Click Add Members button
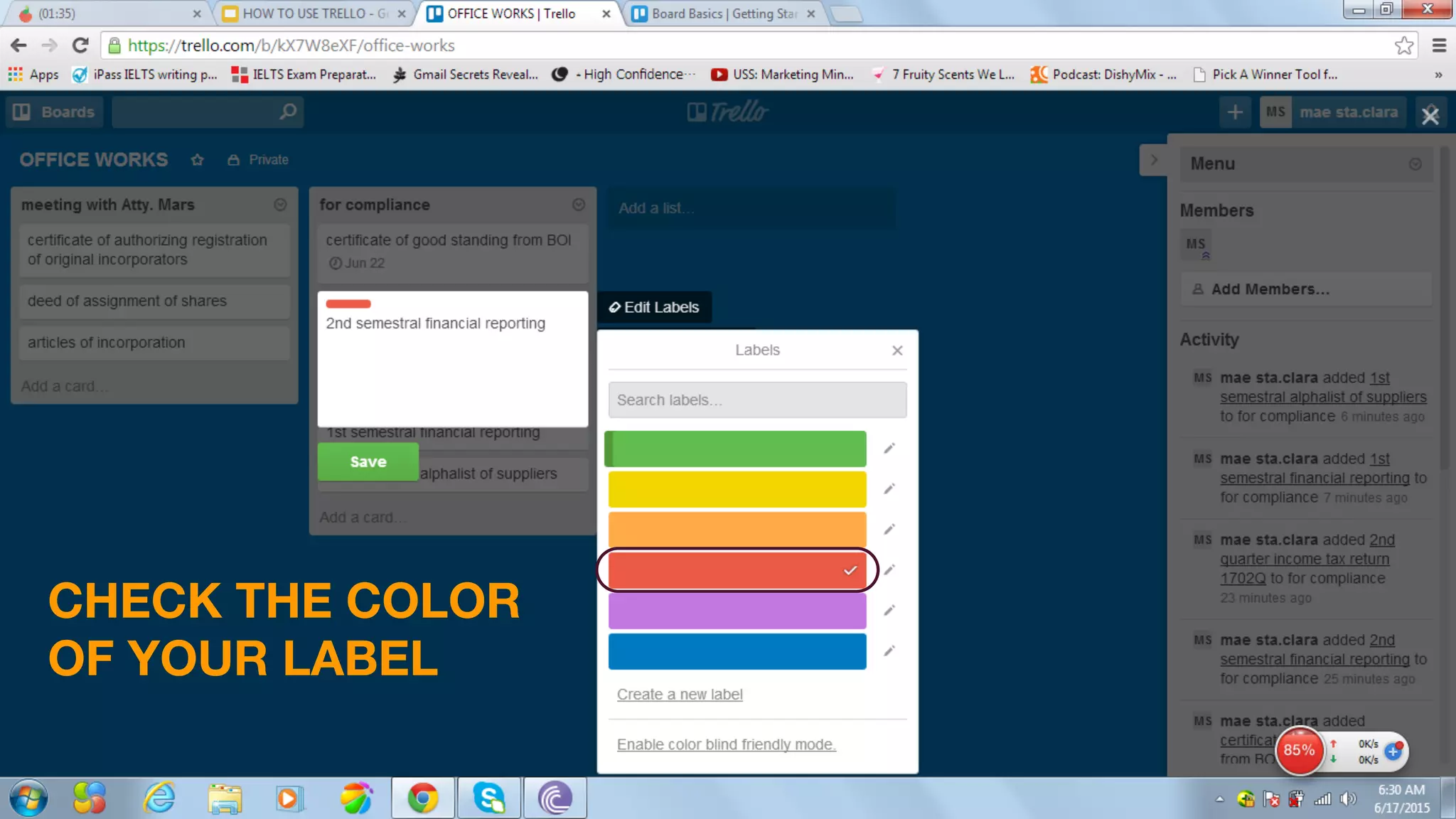Image resolution: width=1456 pixels, height=819 pixels. pos(1307,289)
